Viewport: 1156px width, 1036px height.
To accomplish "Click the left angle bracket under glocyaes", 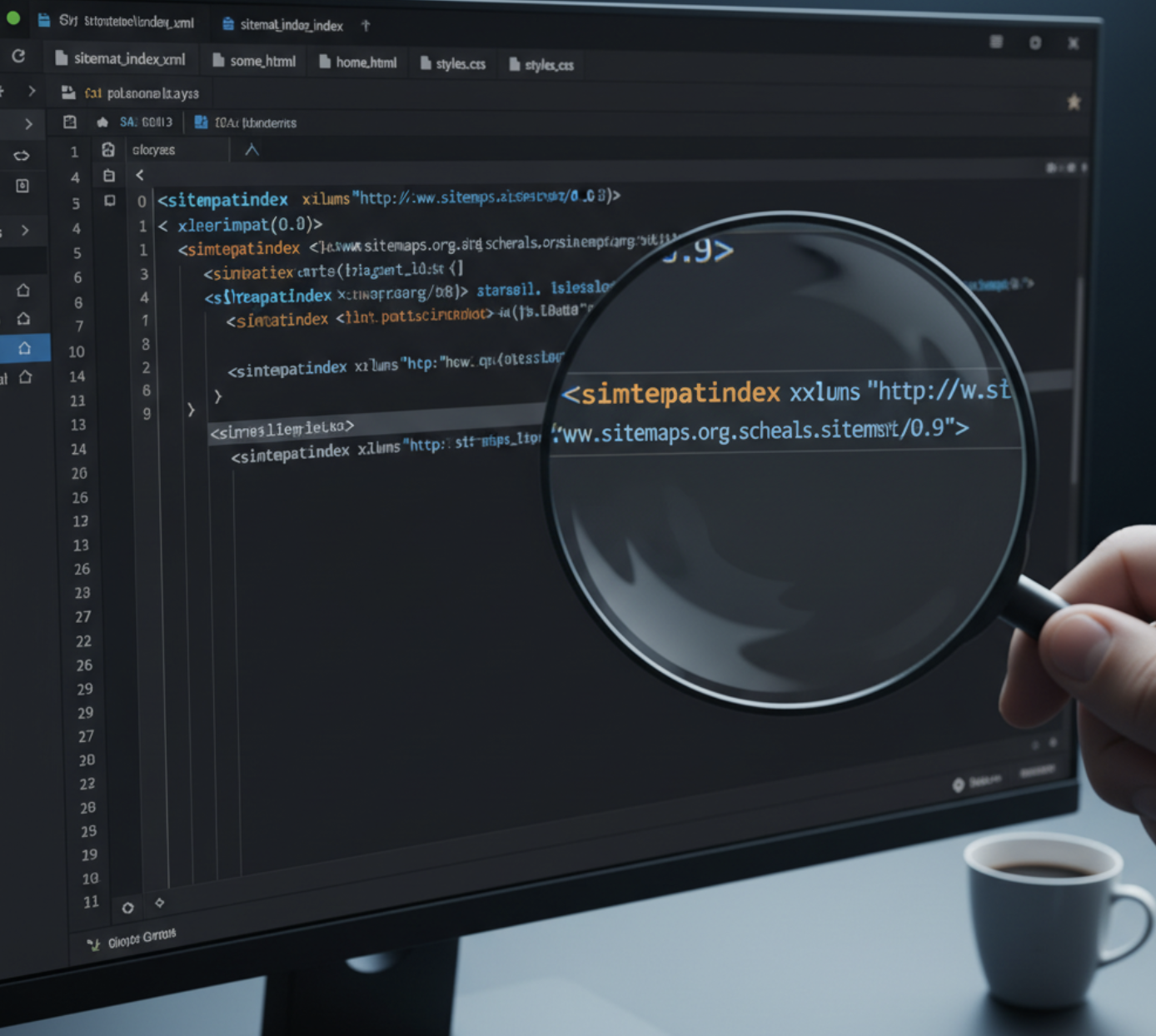I will click(x=140, y=175).
